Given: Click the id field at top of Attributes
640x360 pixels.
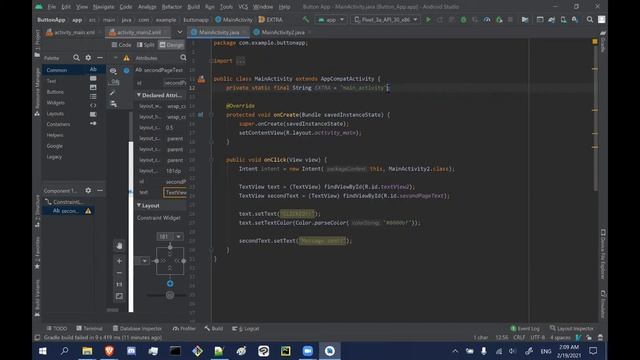Looking at the screenshot, I should (x=175, y=83).
